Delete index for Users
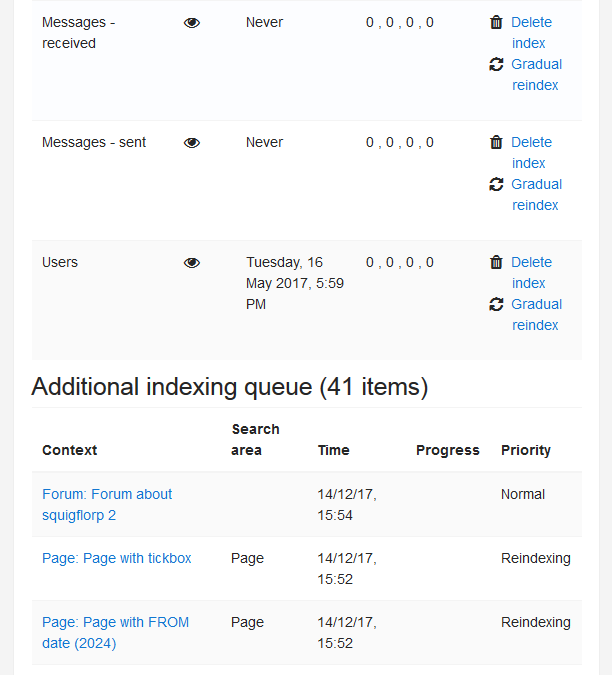This screenshot has width=612, height=675. pyautogui.click(x=532, y=272)
